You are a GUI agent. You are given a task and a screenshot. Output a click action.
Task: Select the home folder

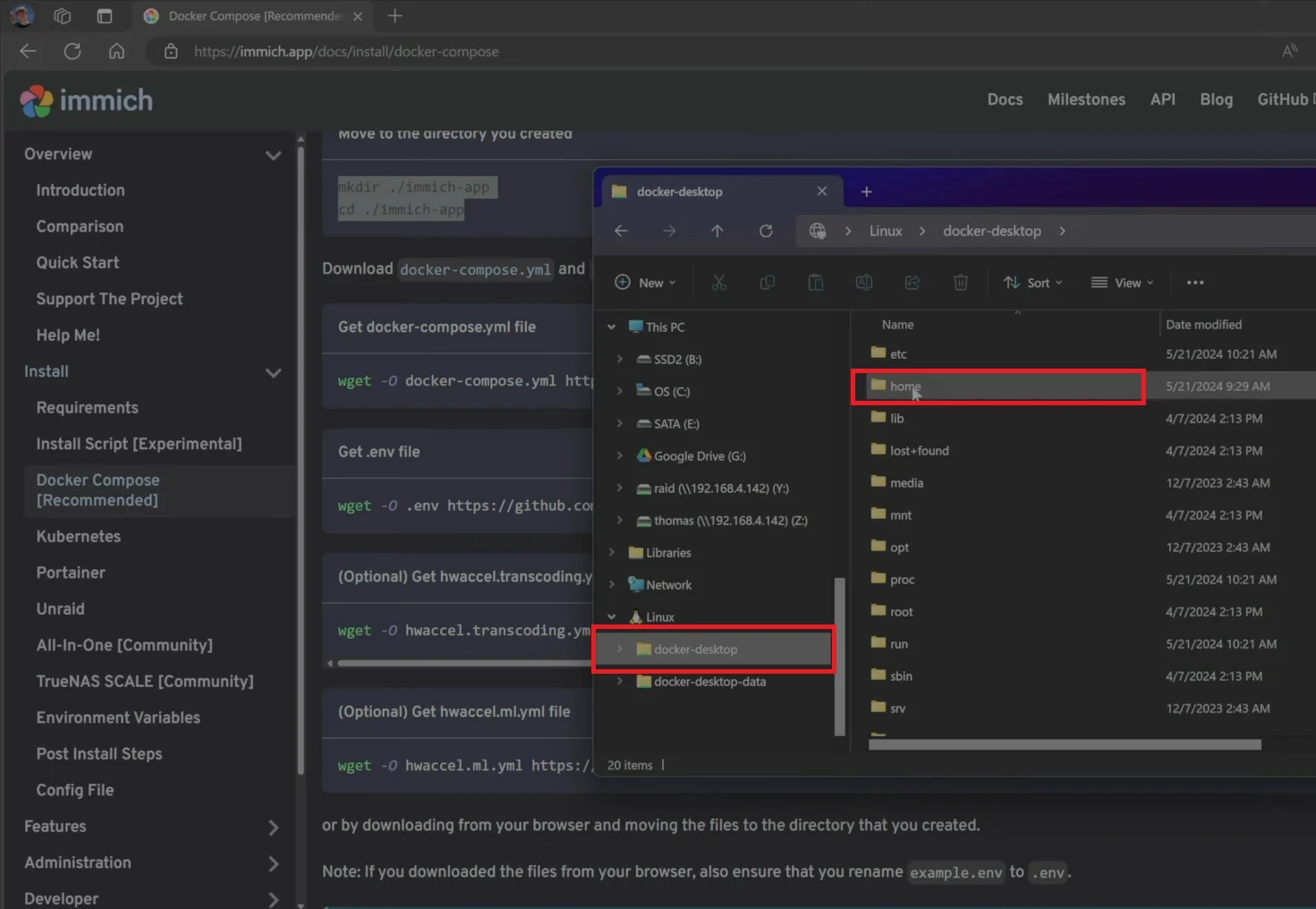896,387
